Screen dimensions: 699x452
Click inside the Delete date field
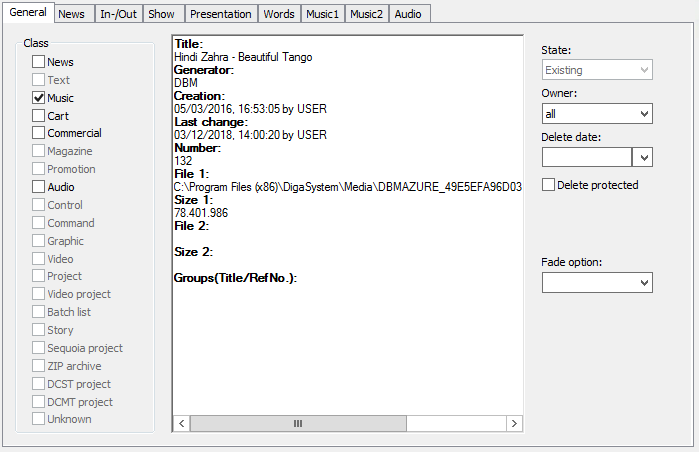point(587,157)
